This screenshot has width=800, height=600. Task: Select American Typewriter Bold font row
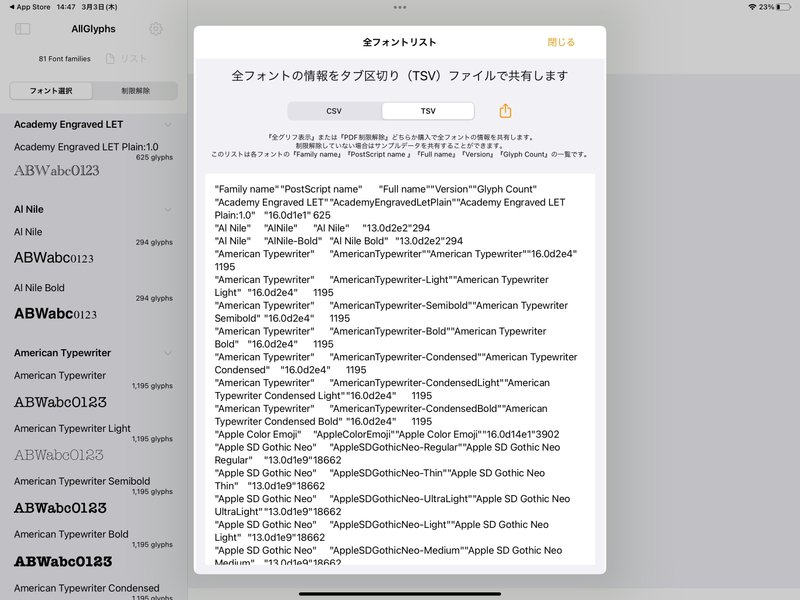(x=93, y=549)
